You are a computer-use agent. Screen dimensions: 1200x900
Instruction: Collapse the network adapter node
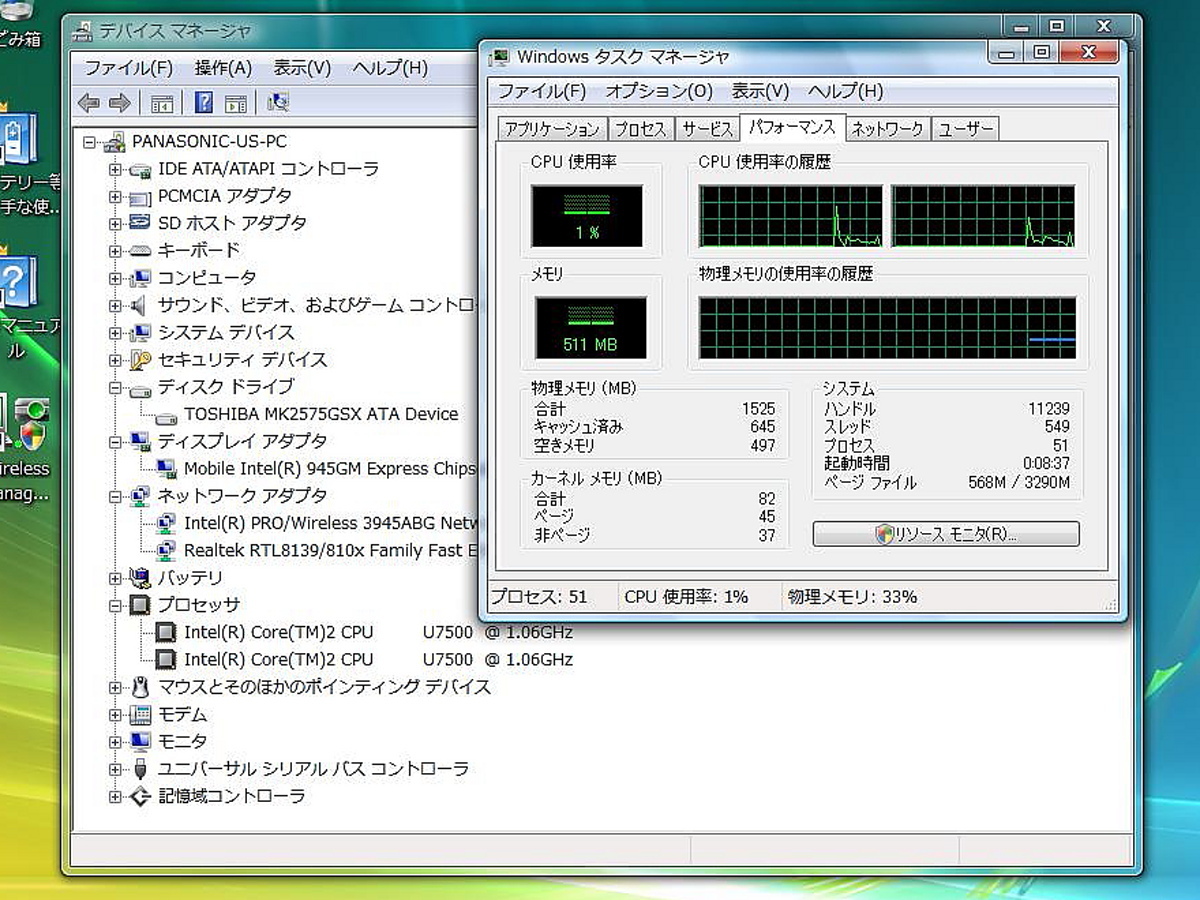point(116,496)
